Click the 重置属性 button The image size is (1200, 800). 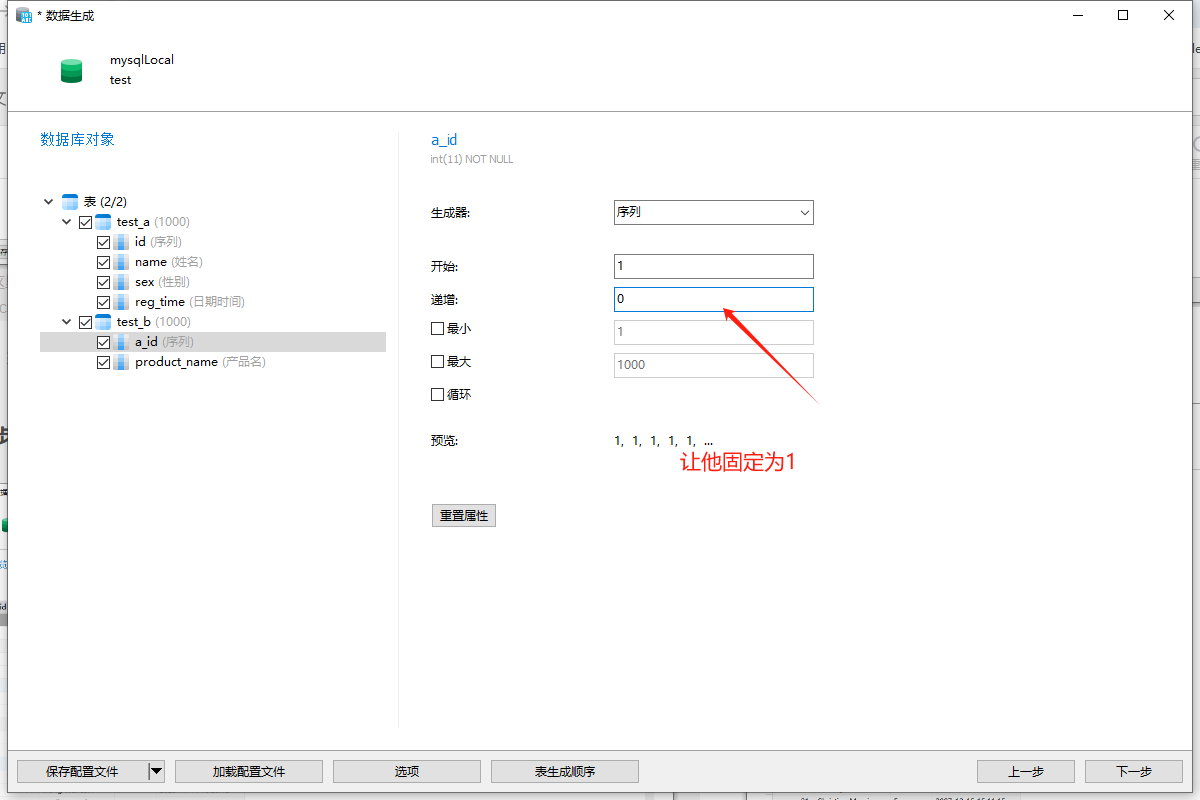click(x=464, y=516)
